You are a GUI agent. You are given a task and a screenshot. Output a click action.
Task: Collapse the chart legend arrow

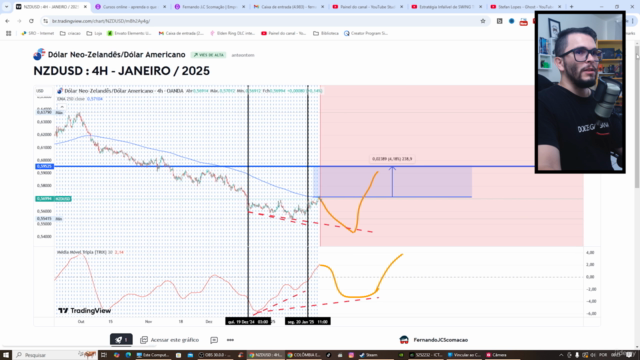[x=62, y=107]
